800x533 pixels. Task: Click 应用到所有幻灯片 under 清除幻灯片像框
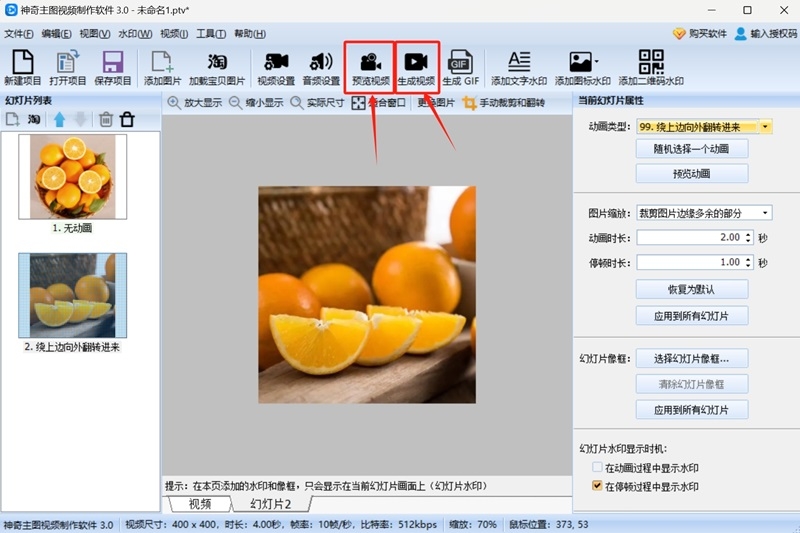coord(692,410)
